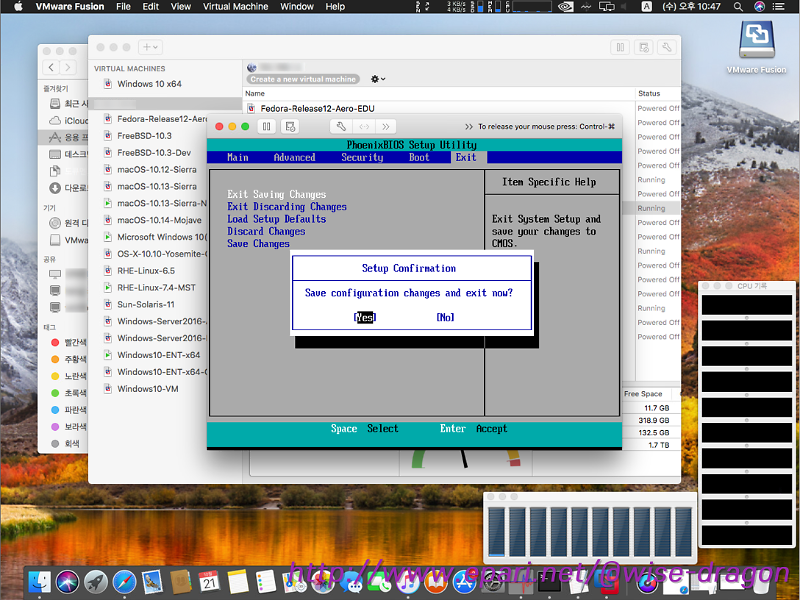This screenshot has height=600, width=800.
Task: Click Create a new virtual machine
Action: tap(303, 79)
